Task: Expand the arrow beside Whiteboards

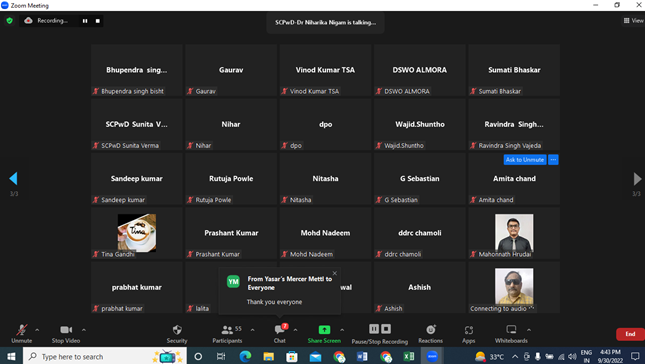Action: (x=529, y=330)
